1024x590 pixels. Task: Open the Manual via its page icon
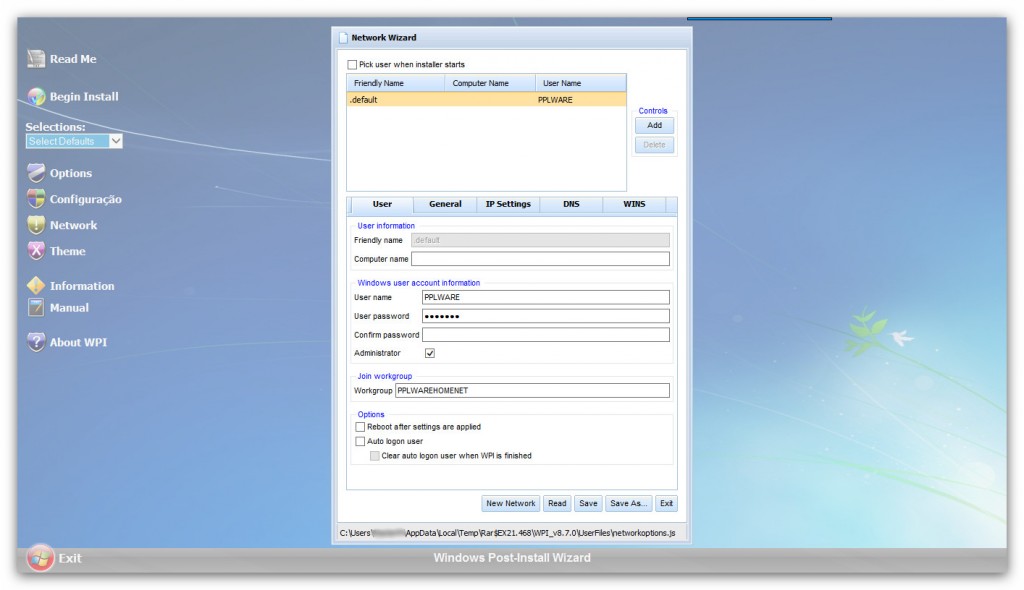[x=35, y=308]
